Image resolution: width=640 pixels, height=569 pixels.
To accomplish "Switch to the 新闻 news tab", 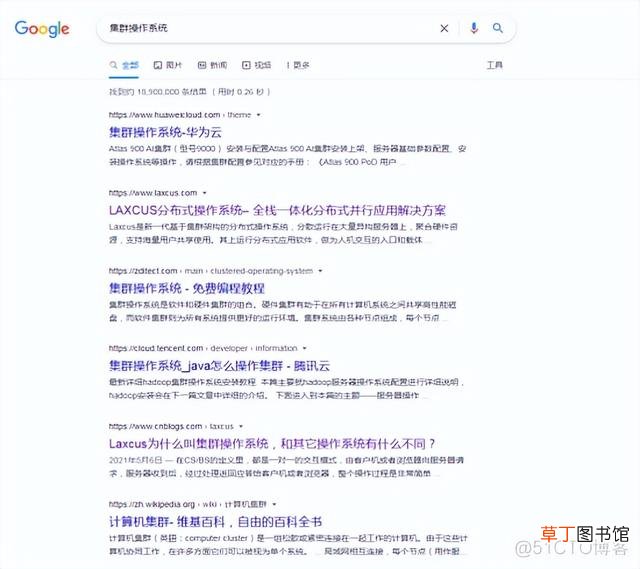I will coord(212,65).
